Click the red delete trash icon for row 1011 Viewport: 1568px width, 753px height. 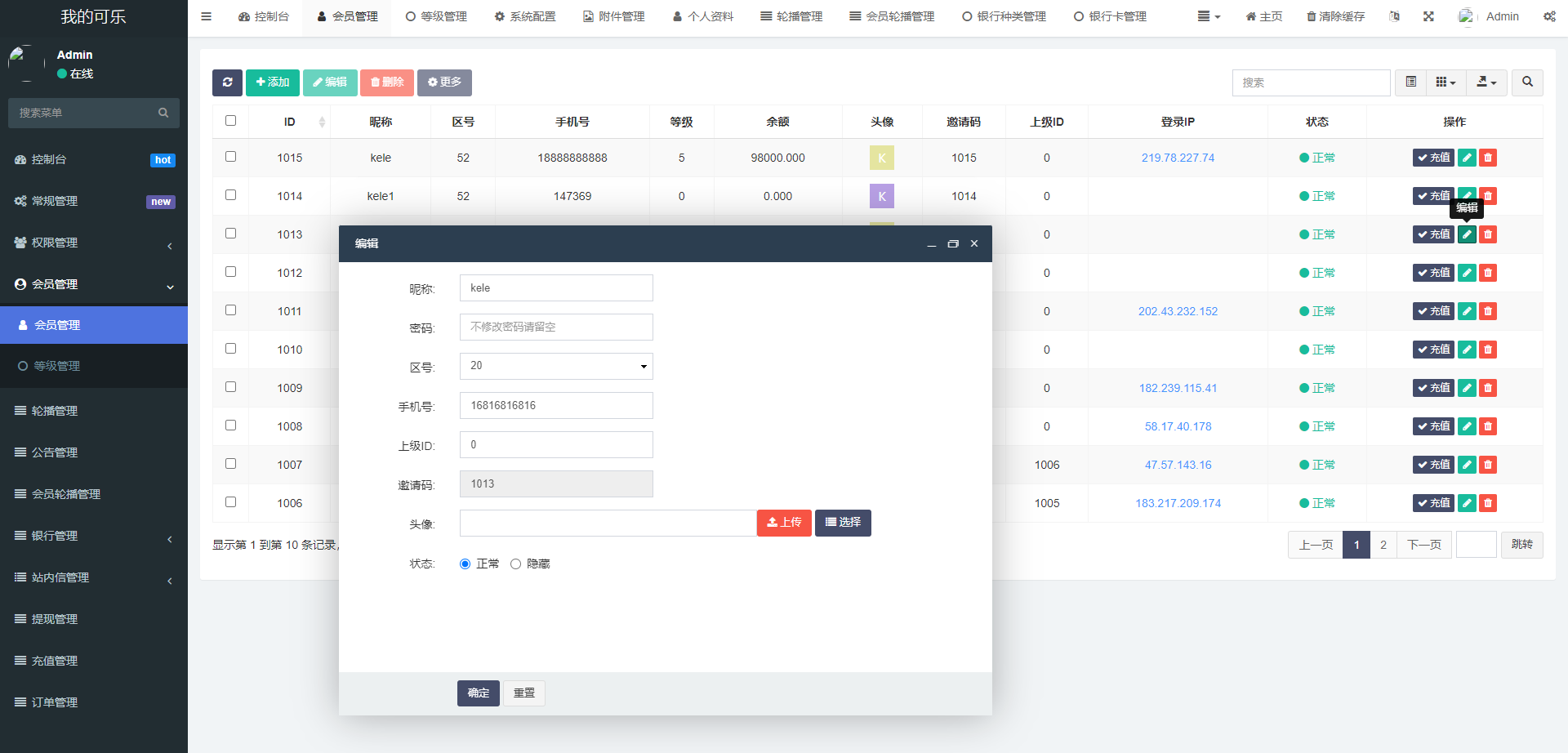pos(1488,311)
